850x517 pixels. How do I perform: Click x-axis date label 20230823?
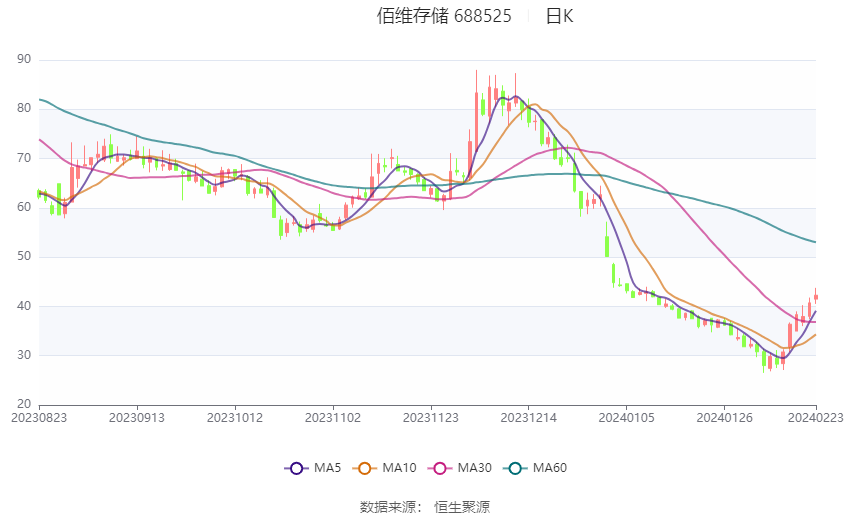coord(39,418)
